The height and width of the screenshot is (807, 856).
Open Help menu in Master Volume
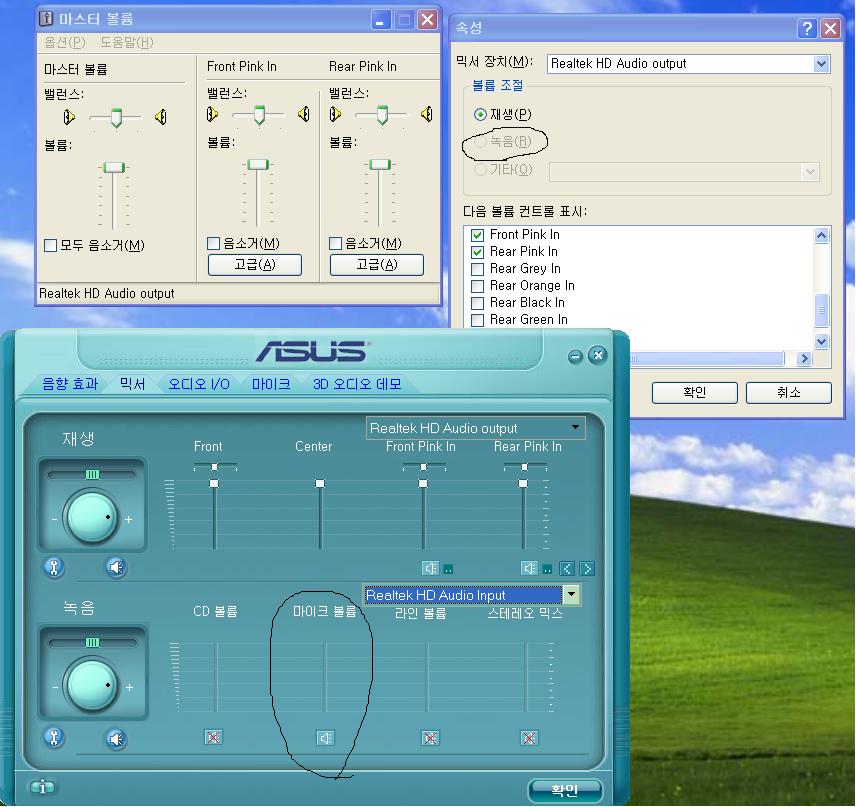click(x=127, y=42)
